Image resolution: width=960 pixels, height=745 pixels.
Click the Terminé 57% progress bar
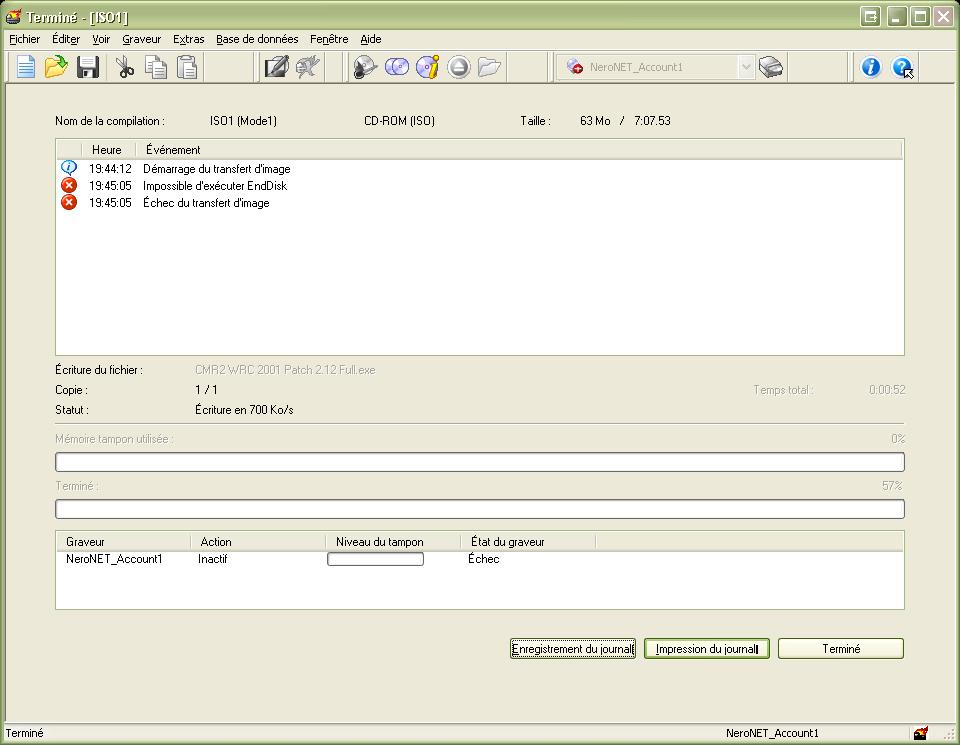(x=480, y=509)
